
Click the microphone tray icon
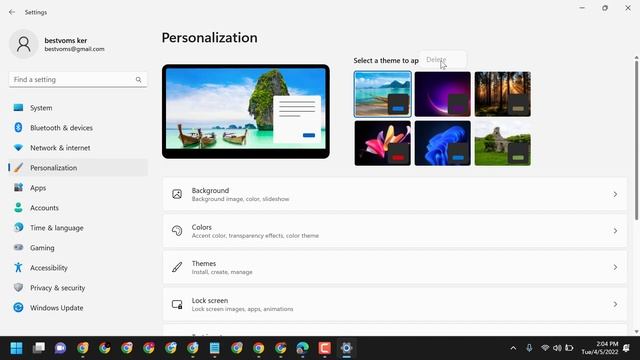pyautogui.click(x=529, y=348)
